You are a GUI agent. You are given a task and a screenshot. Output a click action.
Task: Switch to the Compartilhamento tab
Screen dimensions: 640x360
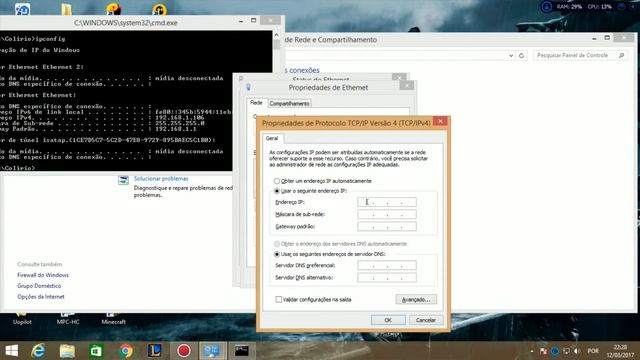[x=289, y=104]
